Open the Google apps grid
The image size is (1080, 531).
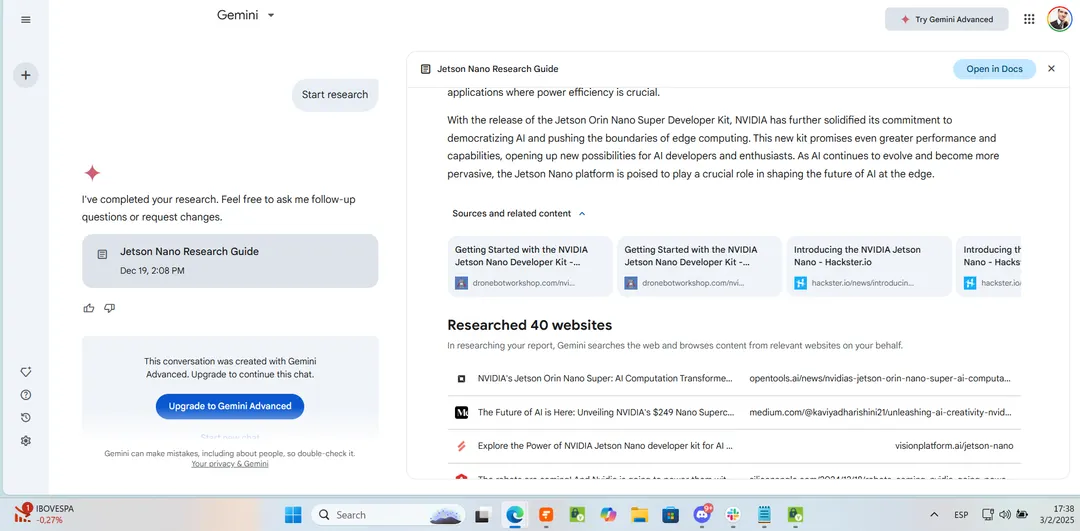click(1029, 19)
